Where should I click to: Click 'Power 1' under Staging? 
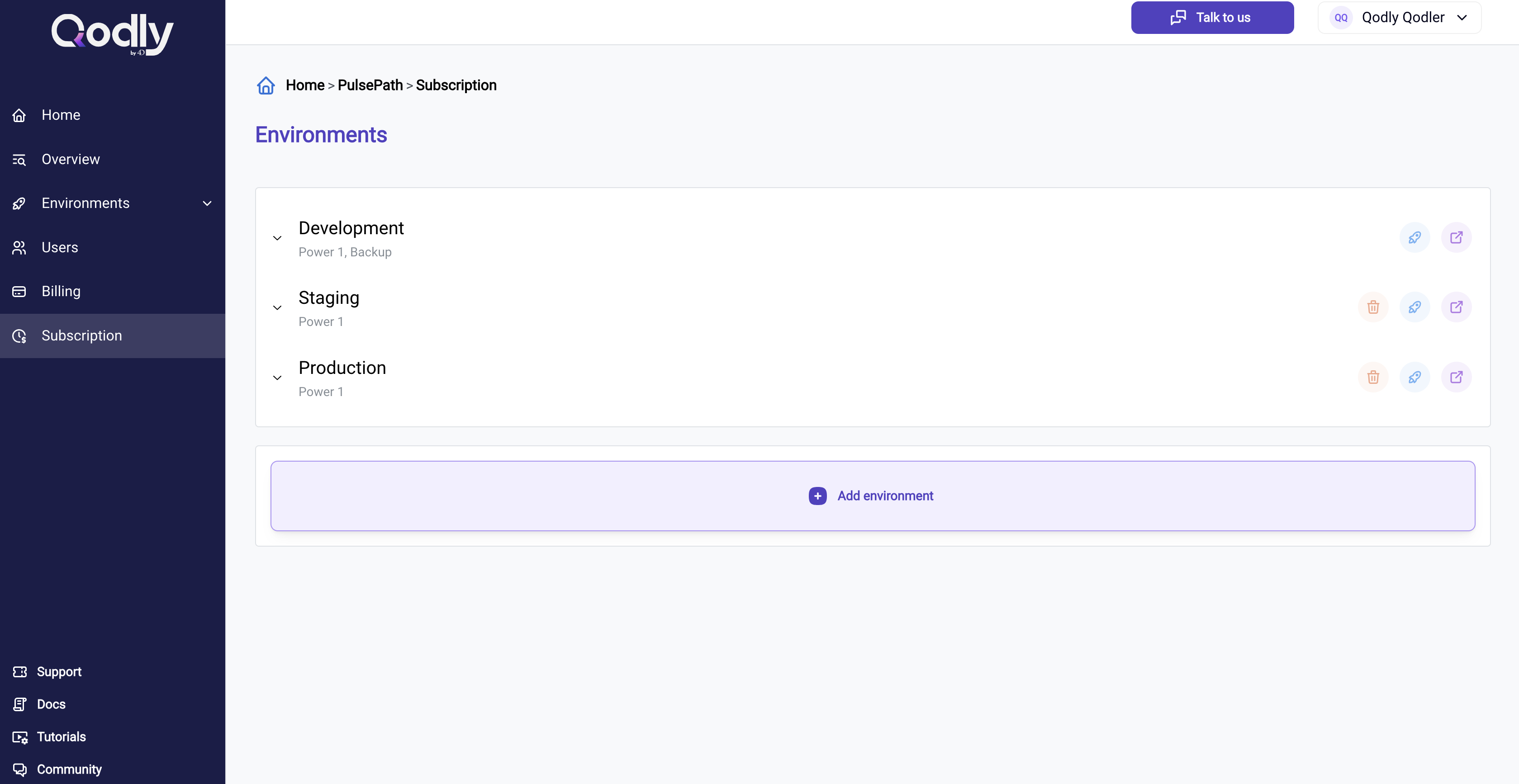321,322
